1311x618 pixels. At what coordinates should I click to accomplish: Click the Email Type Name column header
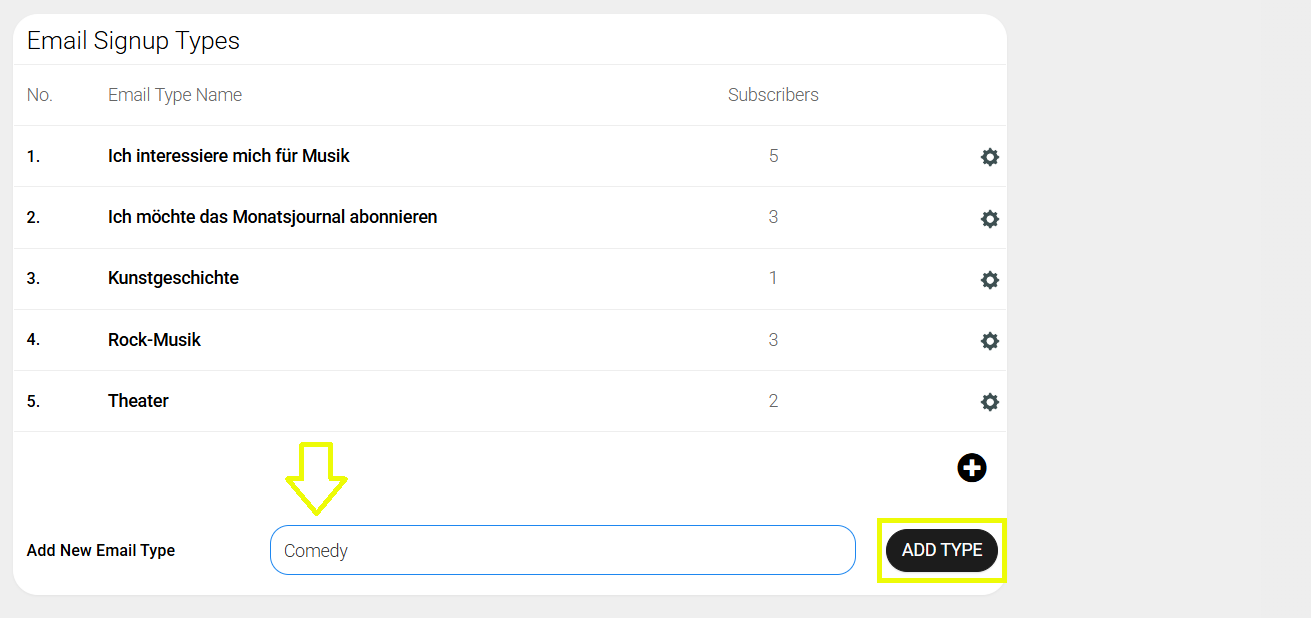[175, 95]
